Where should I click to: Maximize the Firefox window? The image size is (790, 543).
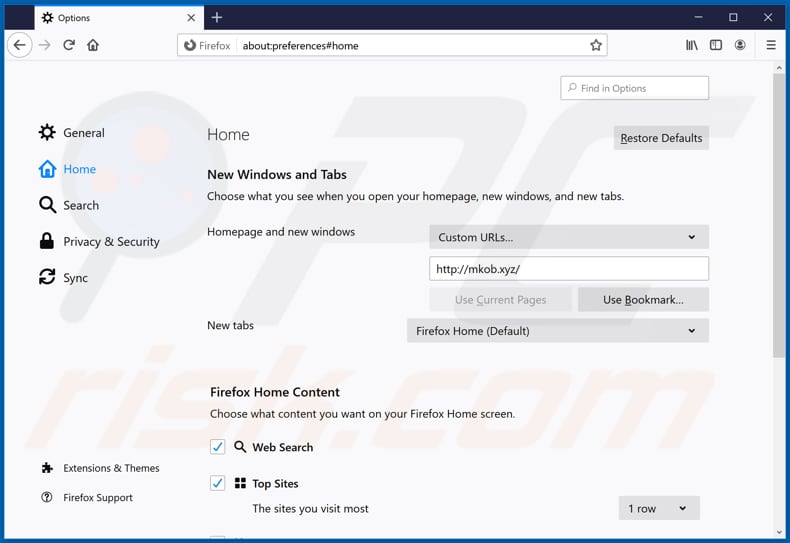(x=733, y=18)
